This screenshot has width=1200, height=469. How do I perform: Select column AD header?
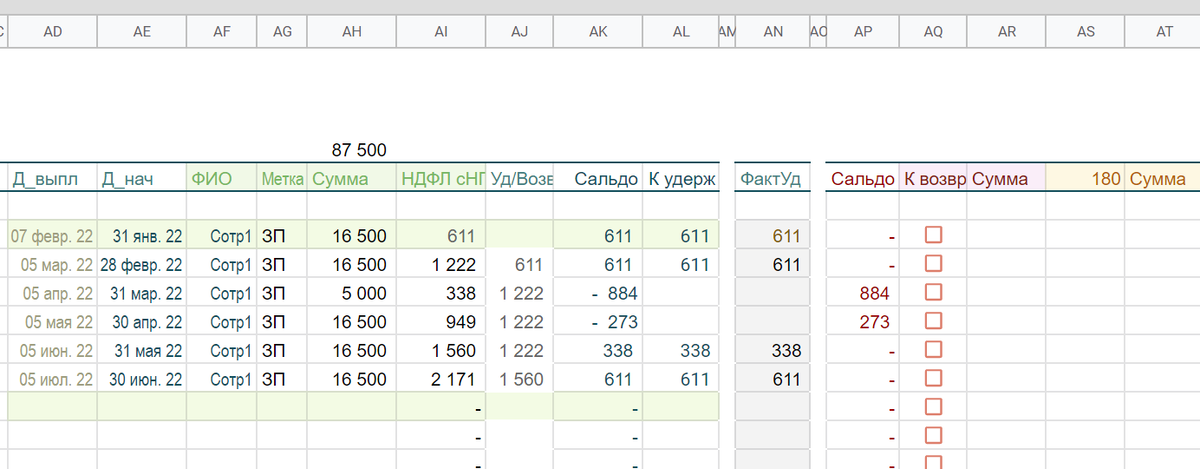53,32
